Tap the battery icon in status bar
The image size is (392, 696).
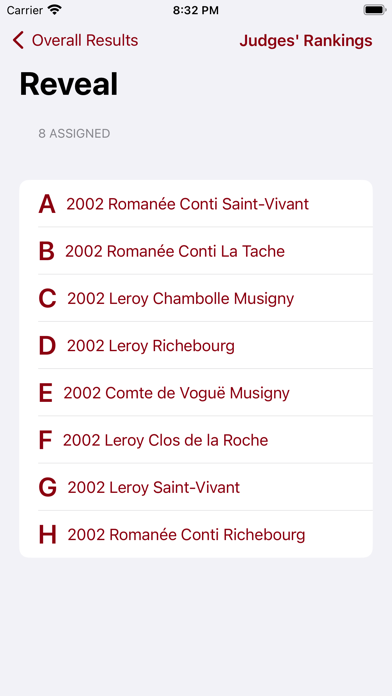[374, 10]
